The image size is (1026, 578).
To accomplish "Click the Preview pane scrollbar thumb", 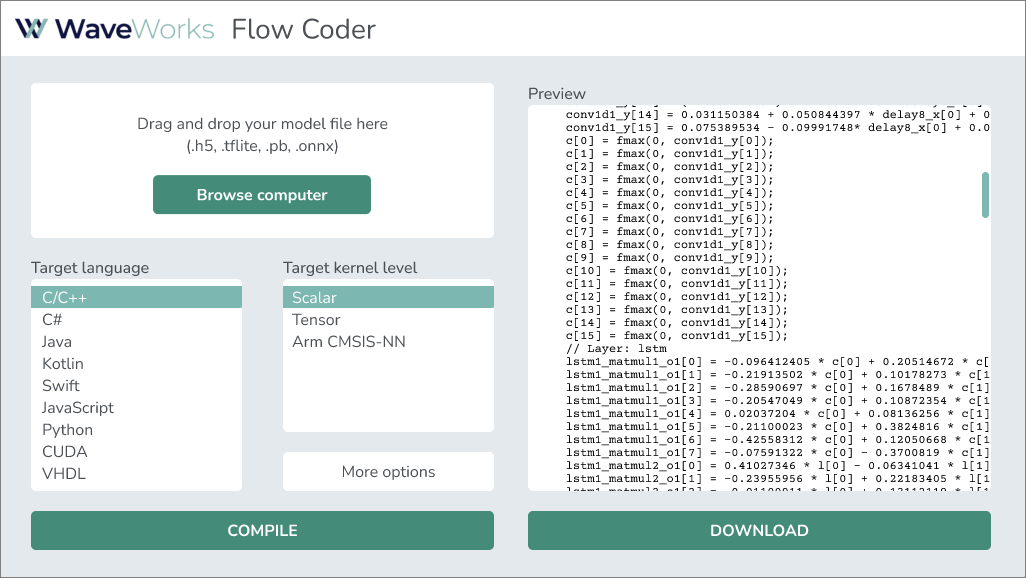I will 985,194.
